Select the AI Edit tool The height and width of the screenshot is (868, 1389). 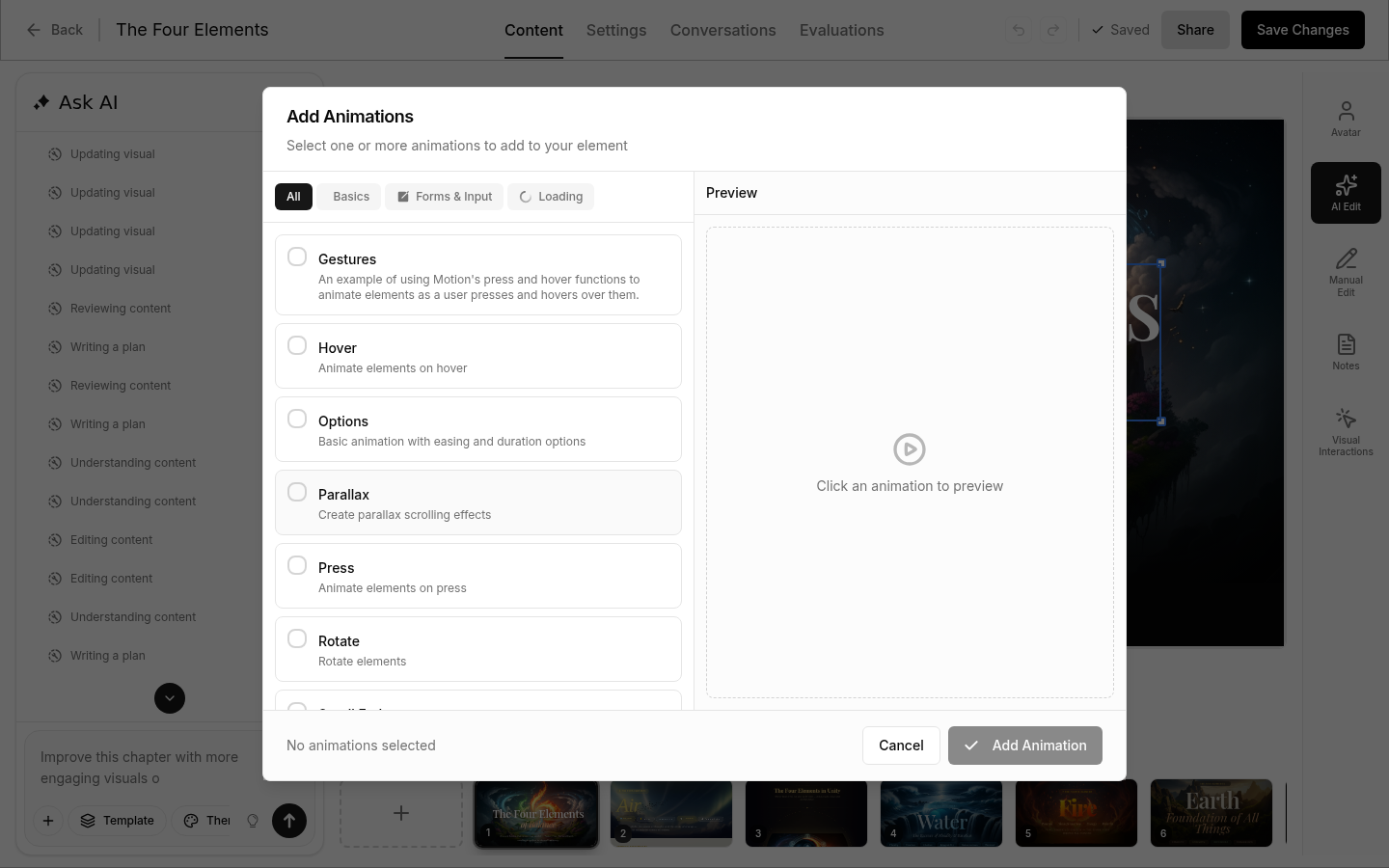click(1346, 192)
